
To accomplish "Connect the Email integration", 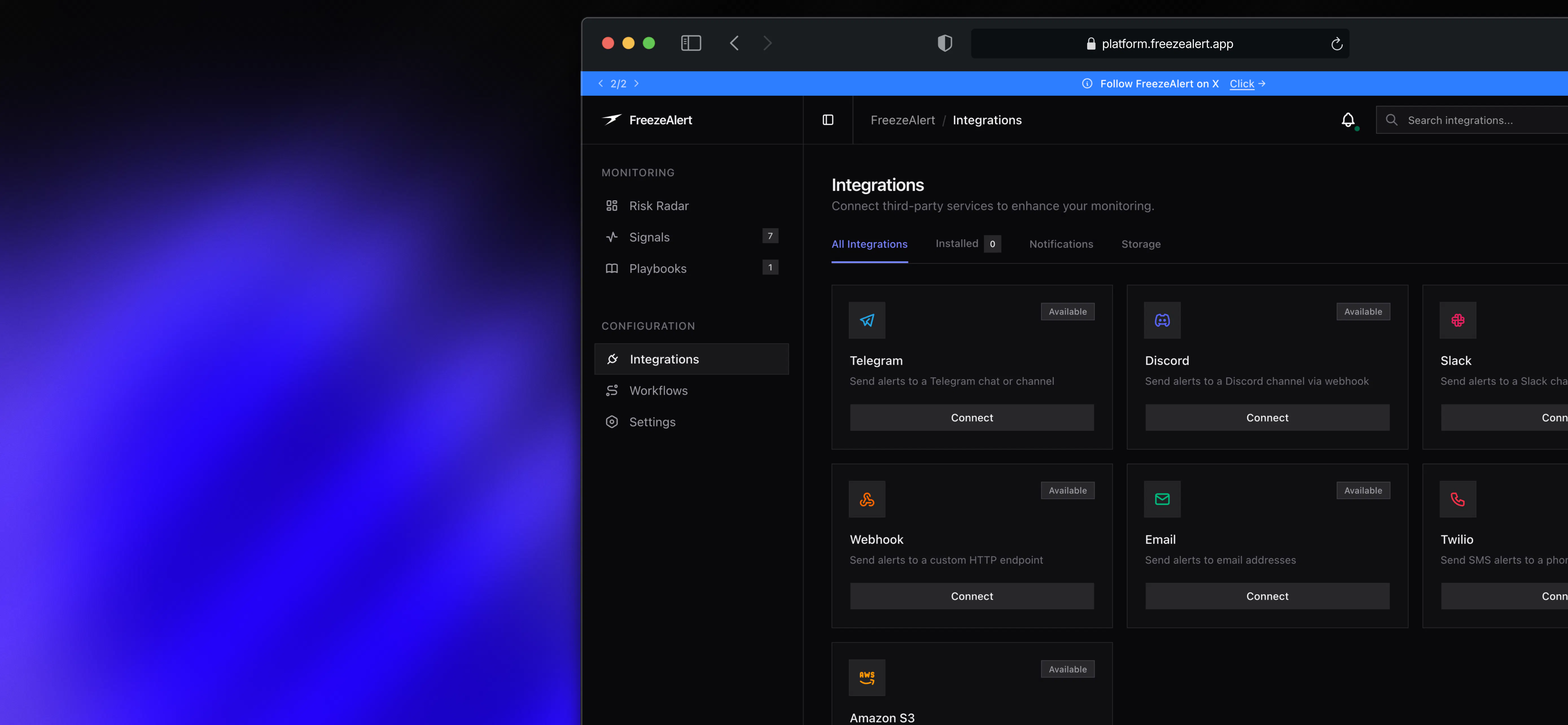I will tap(1267, 596).
